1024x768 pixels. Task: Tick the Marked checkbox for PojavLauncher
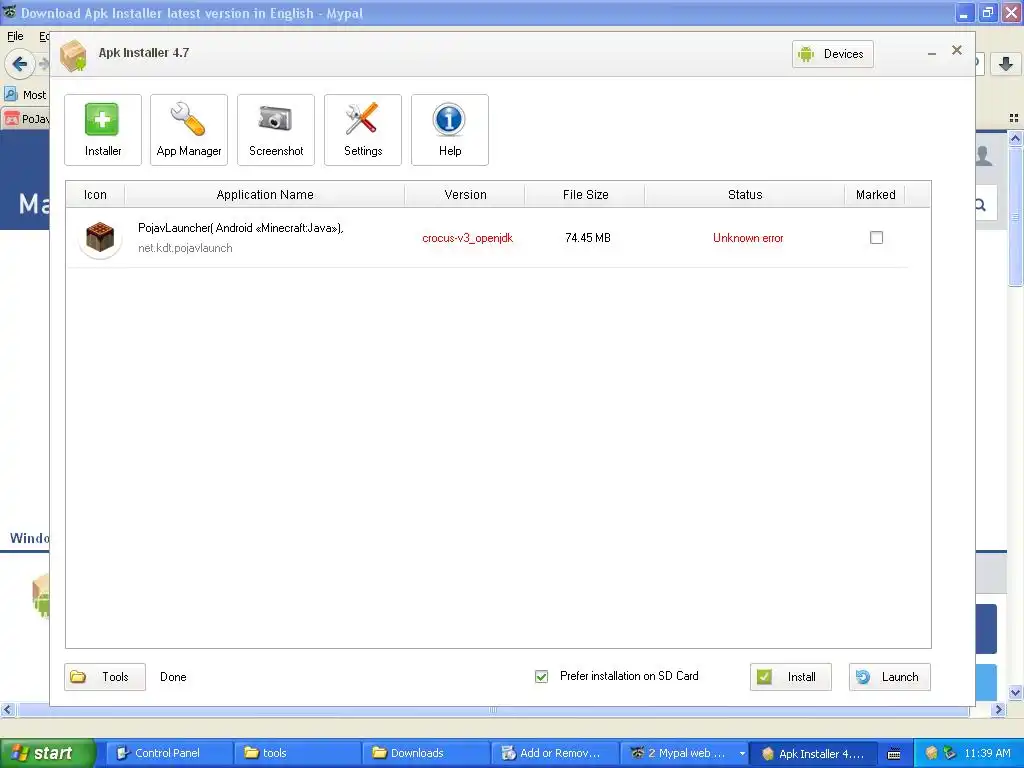(x=876, y=238)
